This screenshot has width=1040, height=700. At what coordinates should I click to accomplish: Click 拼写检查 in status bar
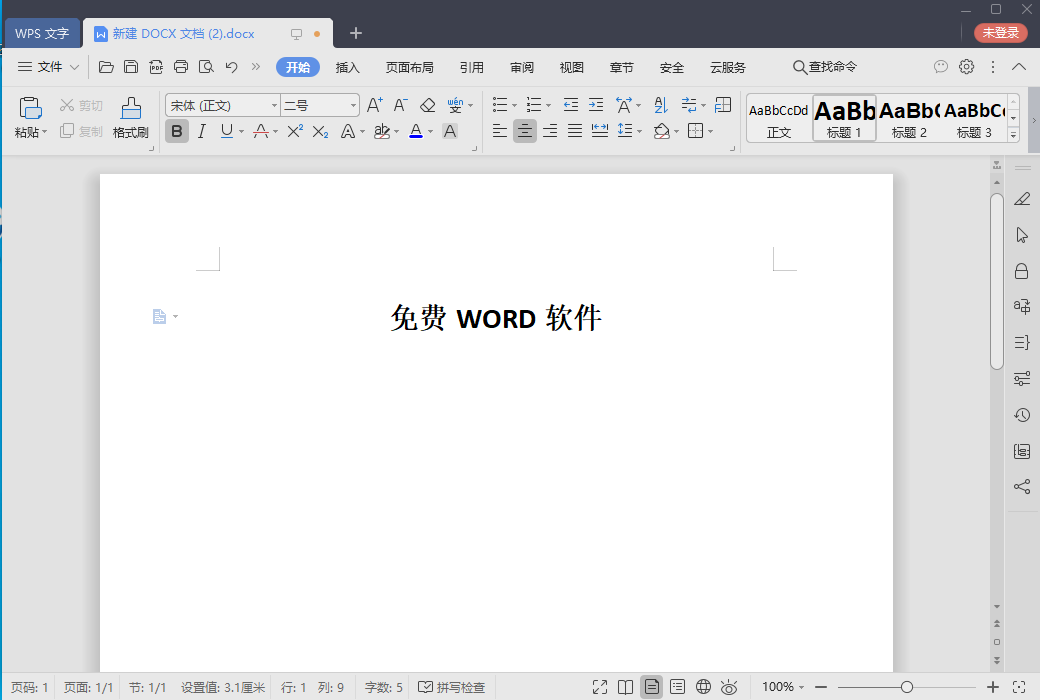click(x=452, y=687)
